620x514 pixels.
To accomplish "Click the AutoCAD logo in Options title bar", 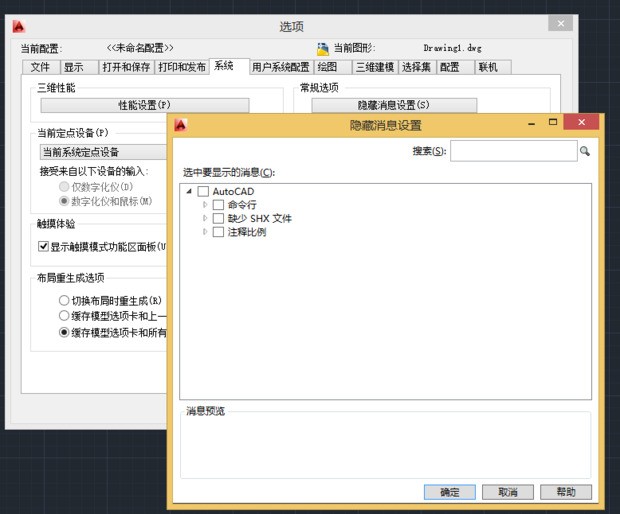I will coord(19,26).
